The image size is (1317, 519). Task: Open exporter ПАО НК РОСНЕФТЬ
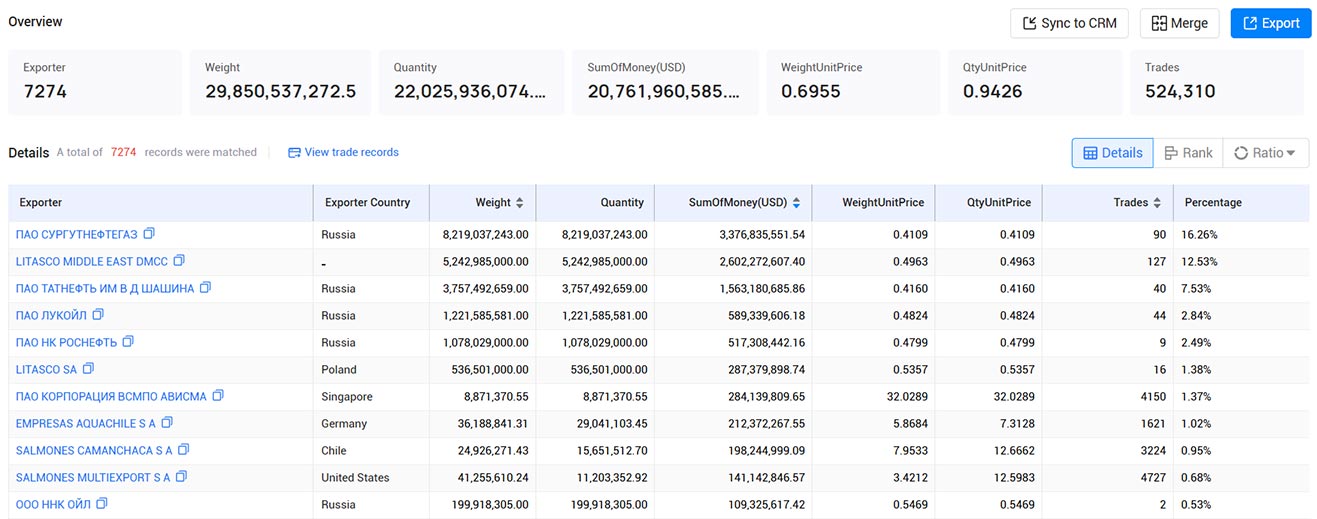coord(66,342)
